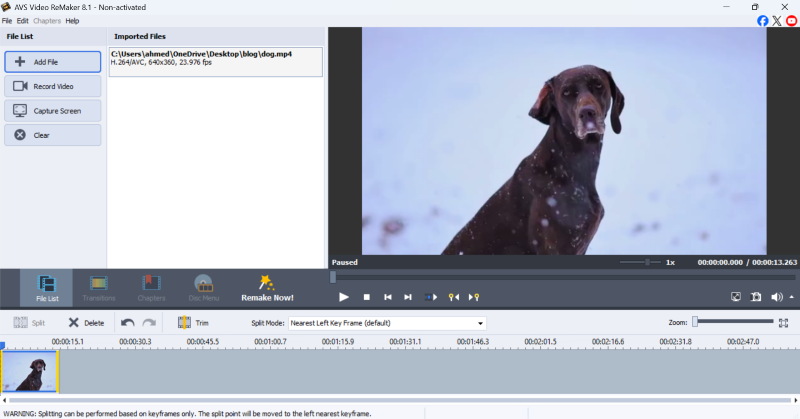
Task: Stop video playback
Action: (366, 297)
